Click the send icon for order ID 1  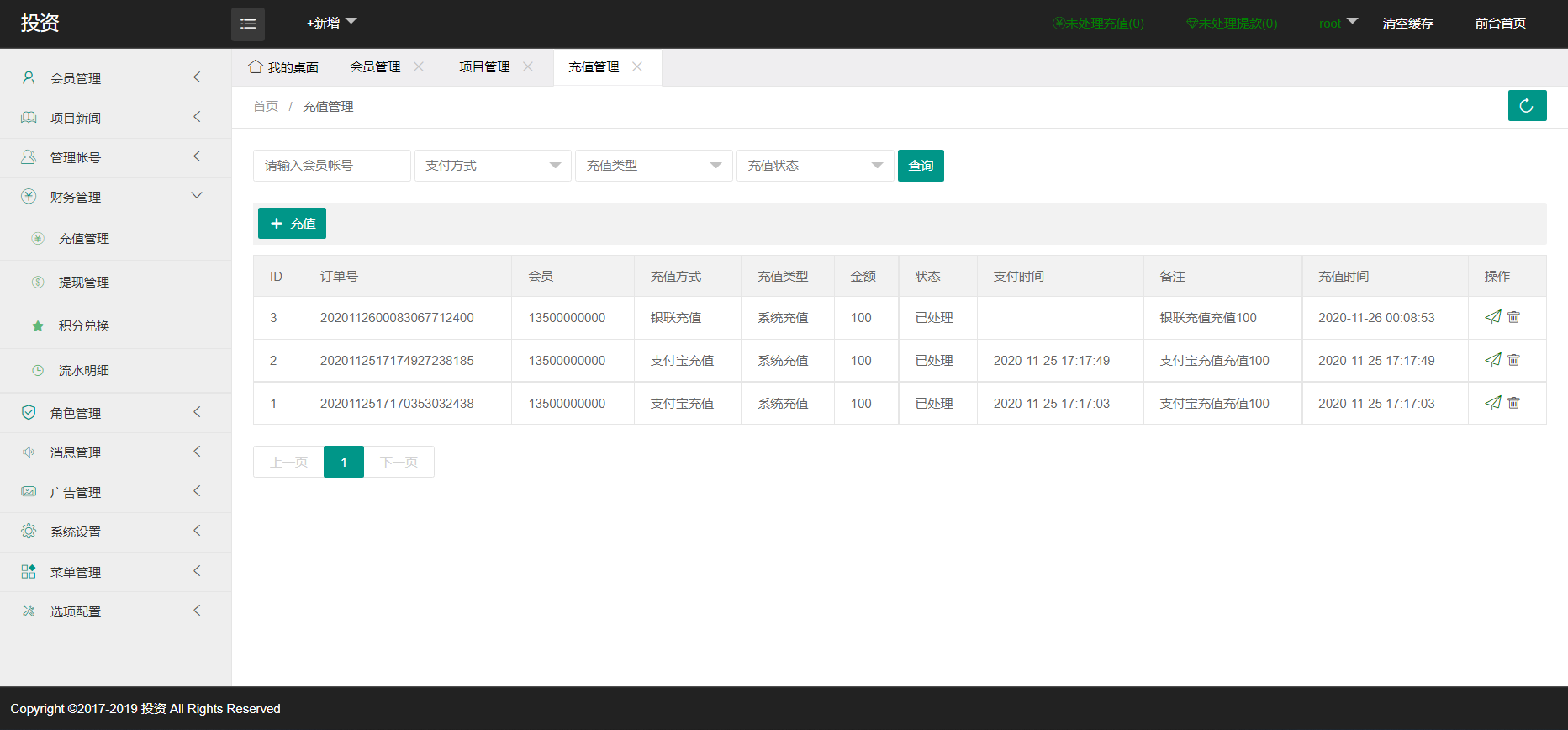[x=1493, y=403]
